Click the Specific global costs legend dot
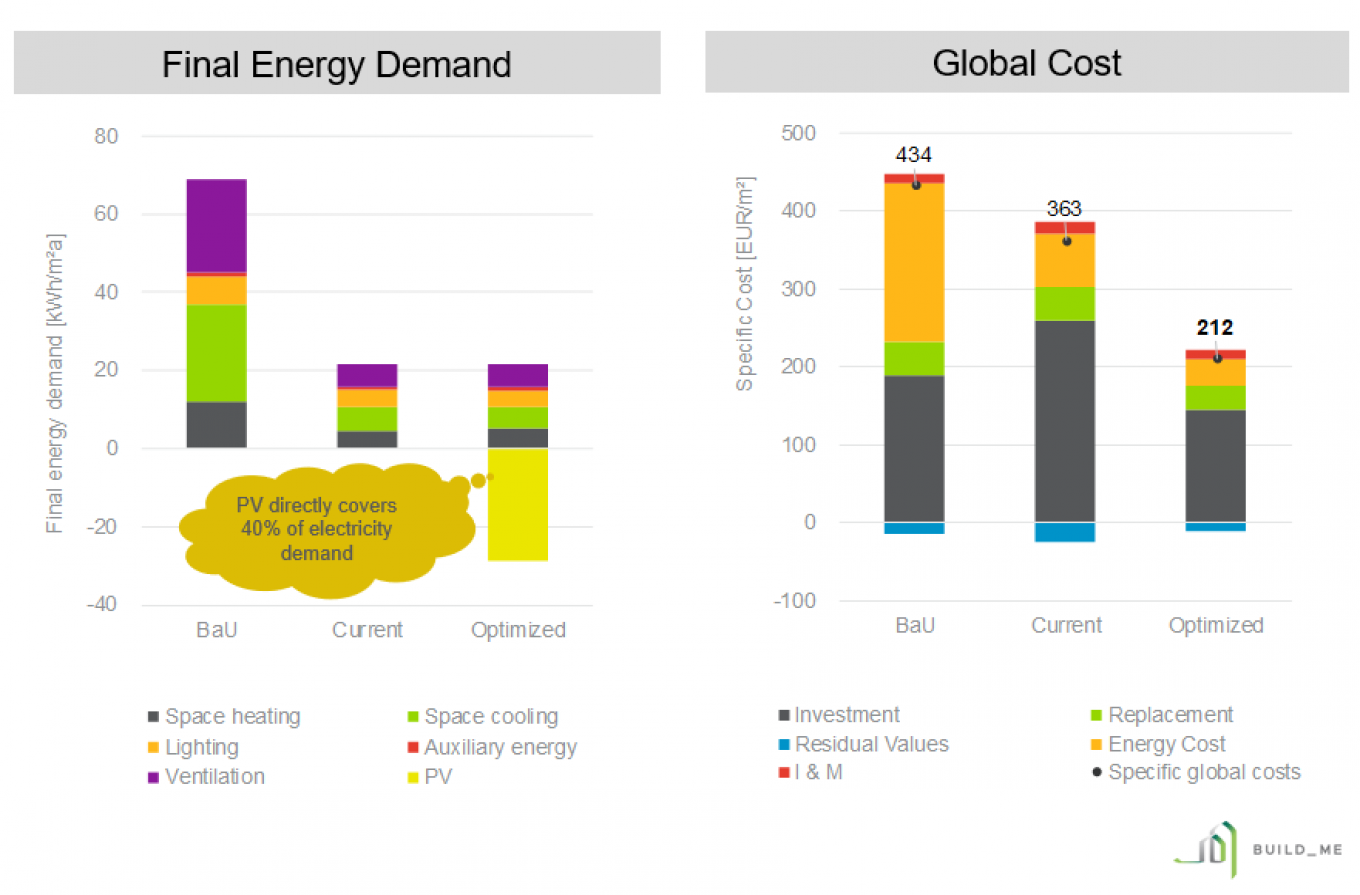The image size is (1360, 895). [x=1097, y=772]
